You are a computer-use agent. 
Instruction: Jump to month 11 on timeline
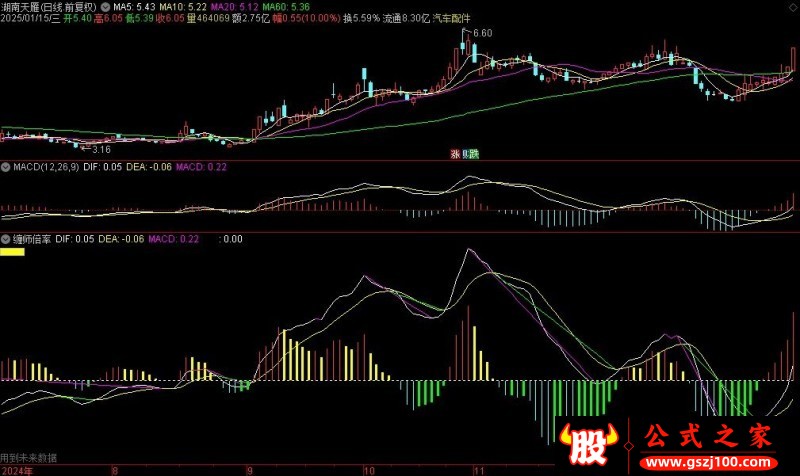[479, 470]
